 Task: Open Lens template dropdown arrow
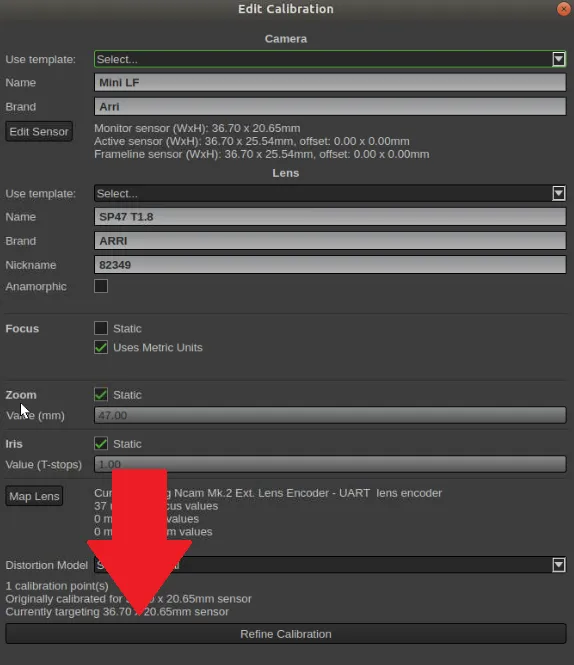click(558, 193)
